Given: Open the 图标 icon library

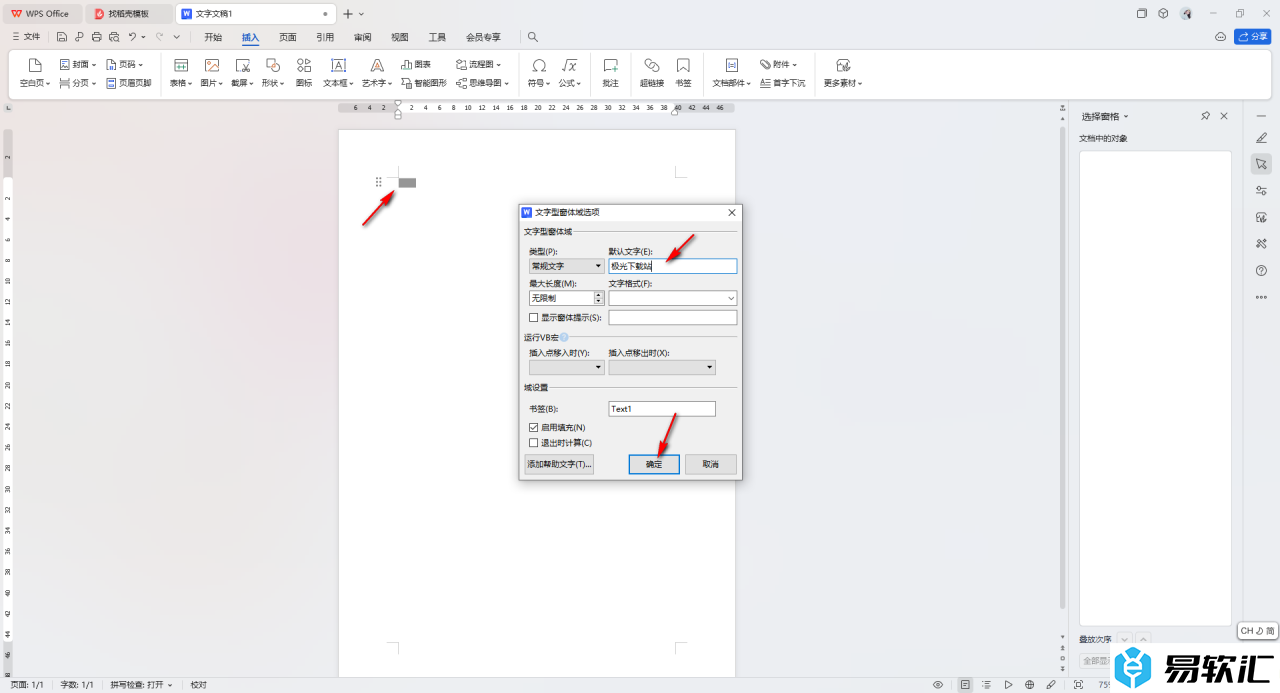Looking at the screenshot, I should point(304,73).
